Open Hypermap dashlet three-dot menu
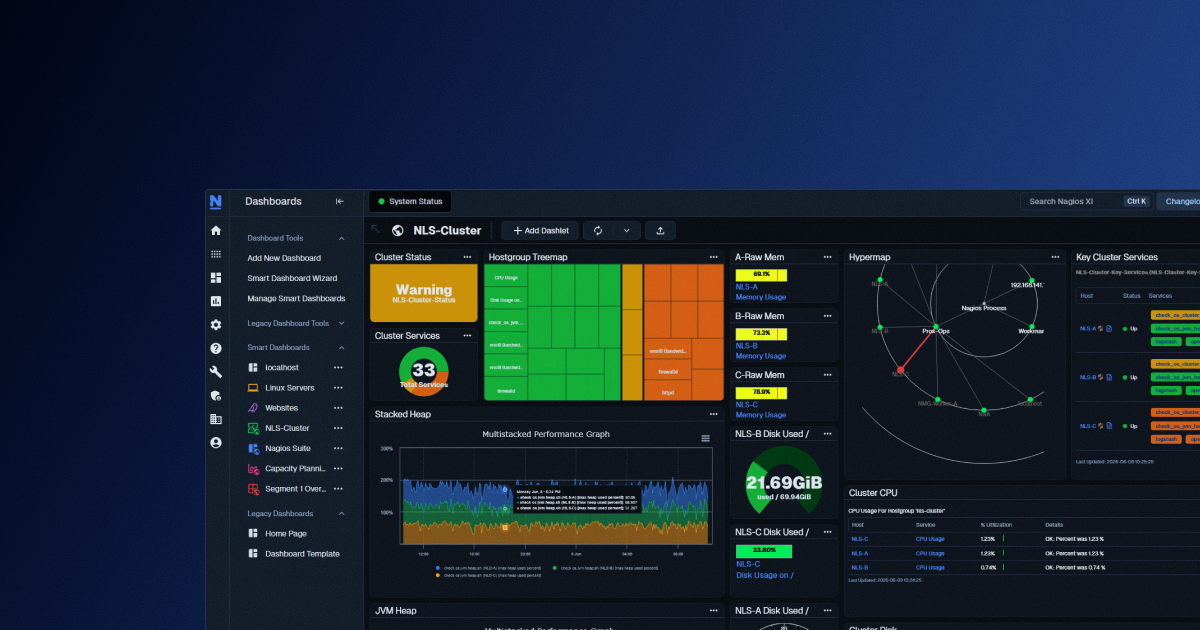Image resolution: width=1200 pixels, height=630 pixels. pyautogui.click(x=1055, y=257)
